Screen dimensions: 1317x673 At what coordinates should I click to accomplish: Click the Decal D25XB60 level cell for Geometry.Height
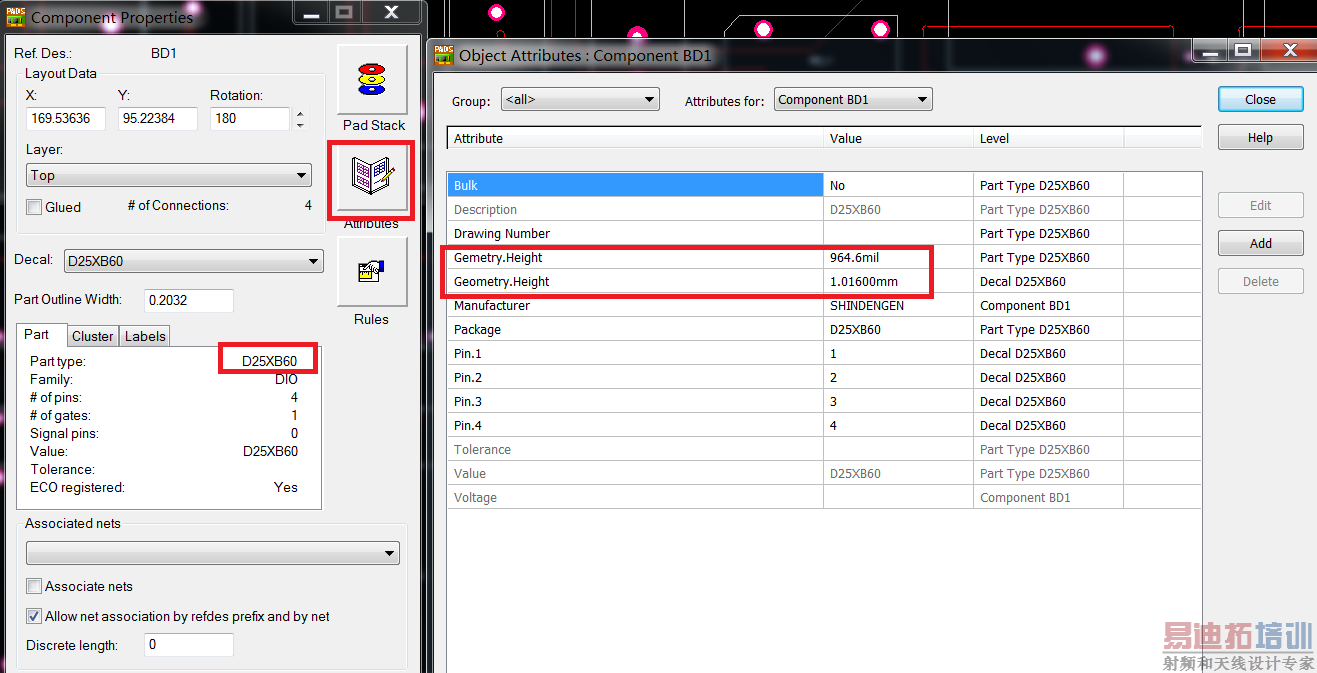click(x=1048, y=281)
